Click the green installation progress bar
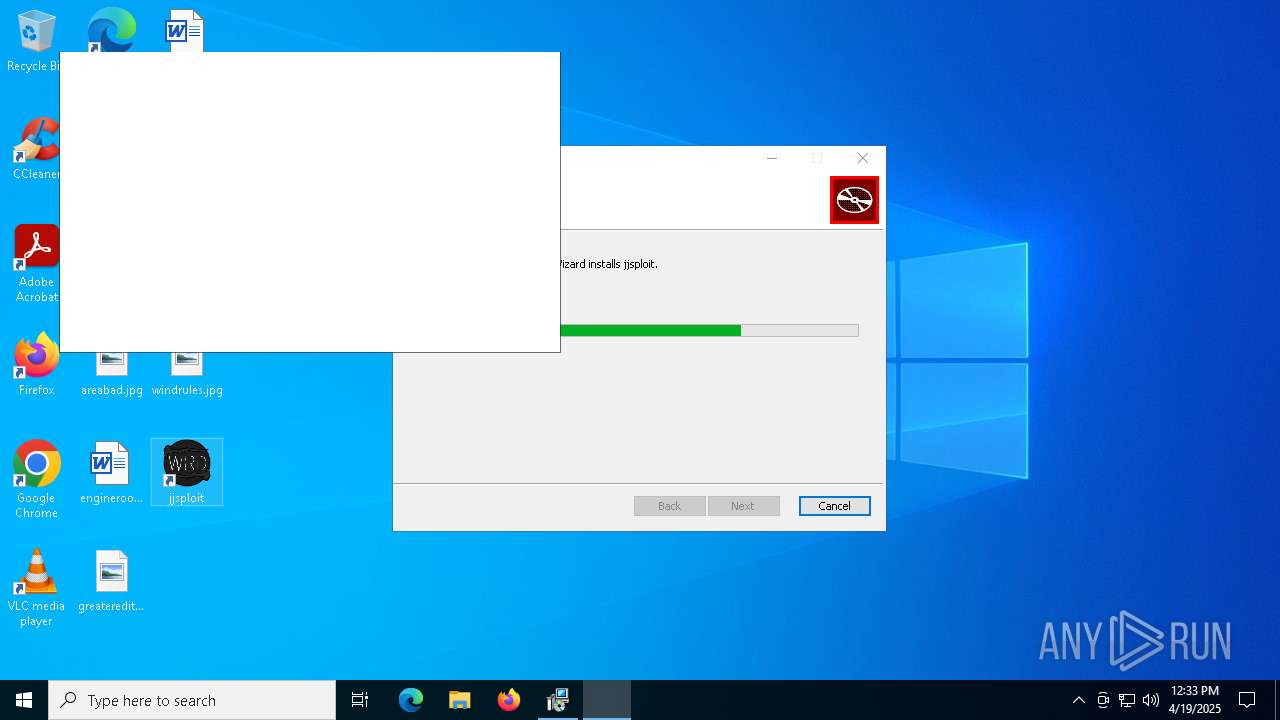 click(709, 331)
